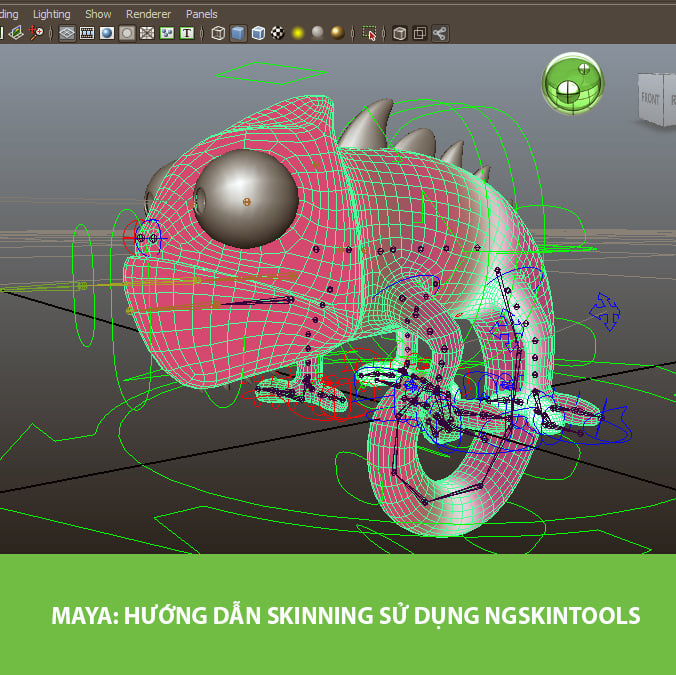The width and height of the screenshot is (676, 675).
Task: Enable wireframe on shaded cube icon
Action: [x=258, y=33]
